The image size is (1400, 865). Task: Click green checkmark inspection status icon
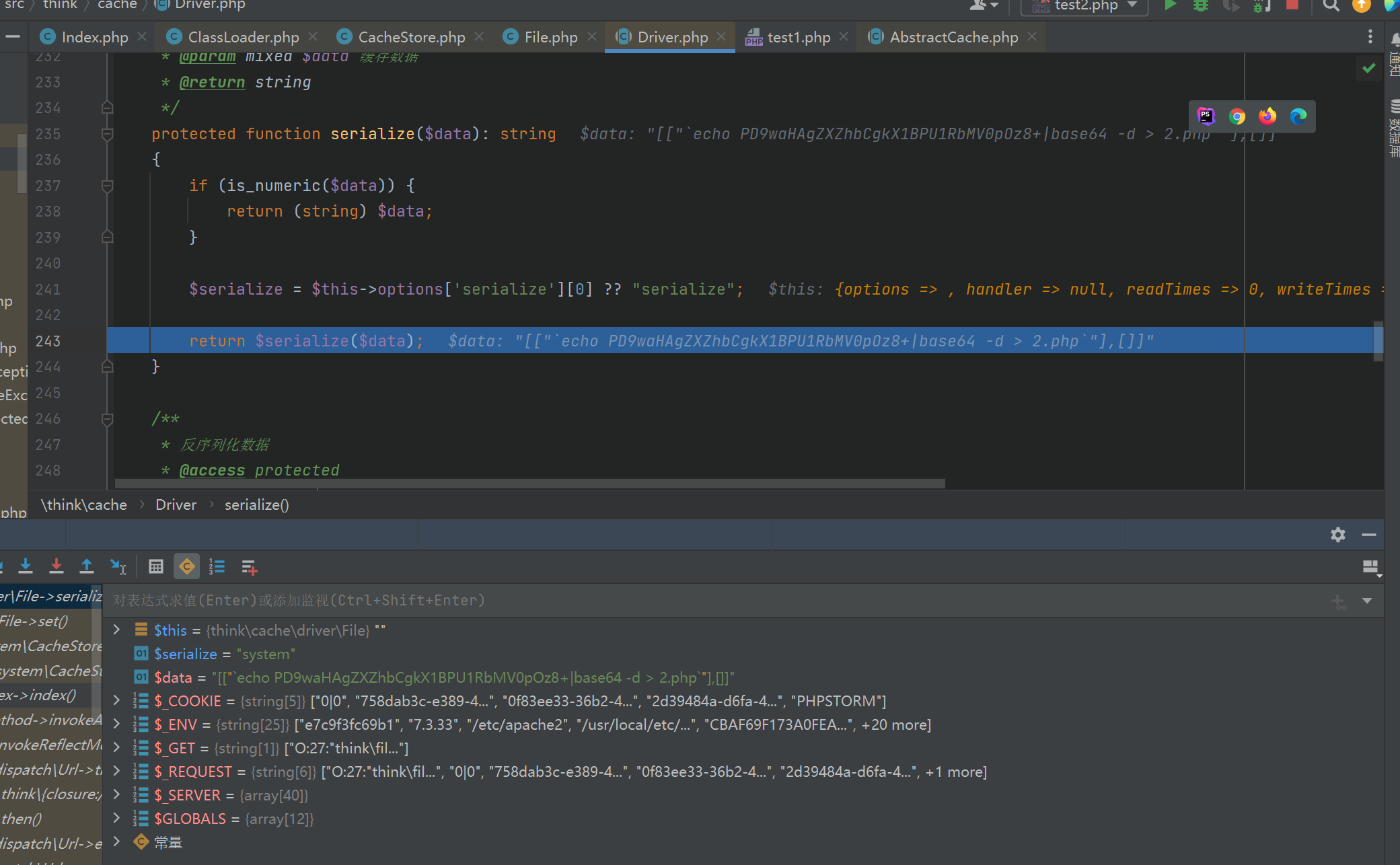(x=1368, y=68)
